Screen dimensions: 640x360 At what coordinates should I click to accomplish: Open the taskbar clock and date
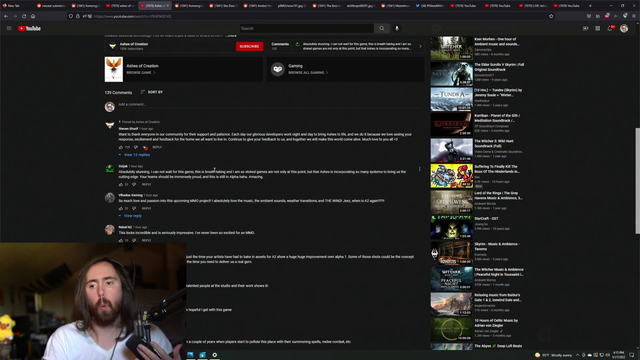(x=619, y=355)
